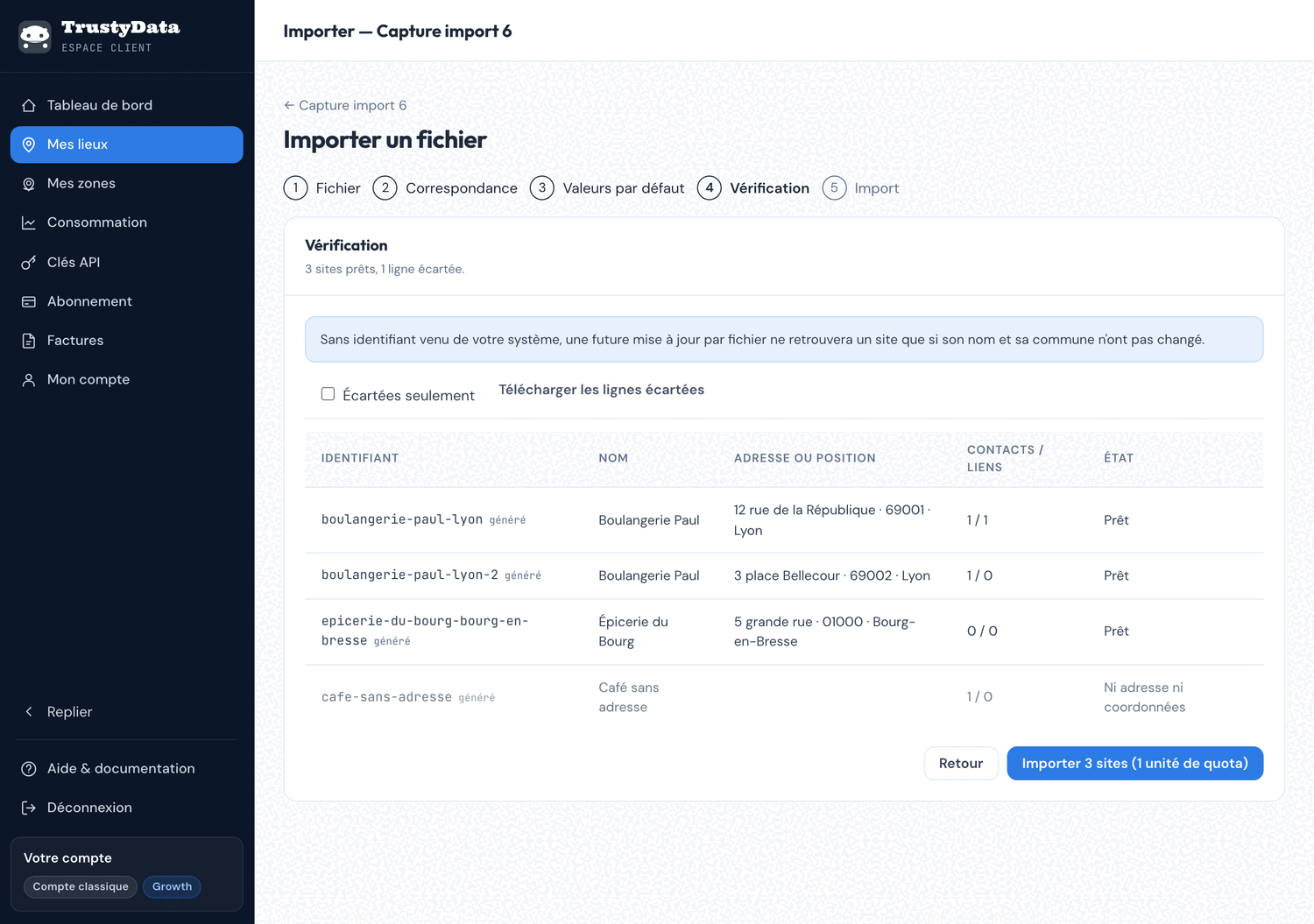The height and width of the screenshot is (924, 1314).
Task: Go to step 3 Valeurs par défaut
Action: [607, 188]
